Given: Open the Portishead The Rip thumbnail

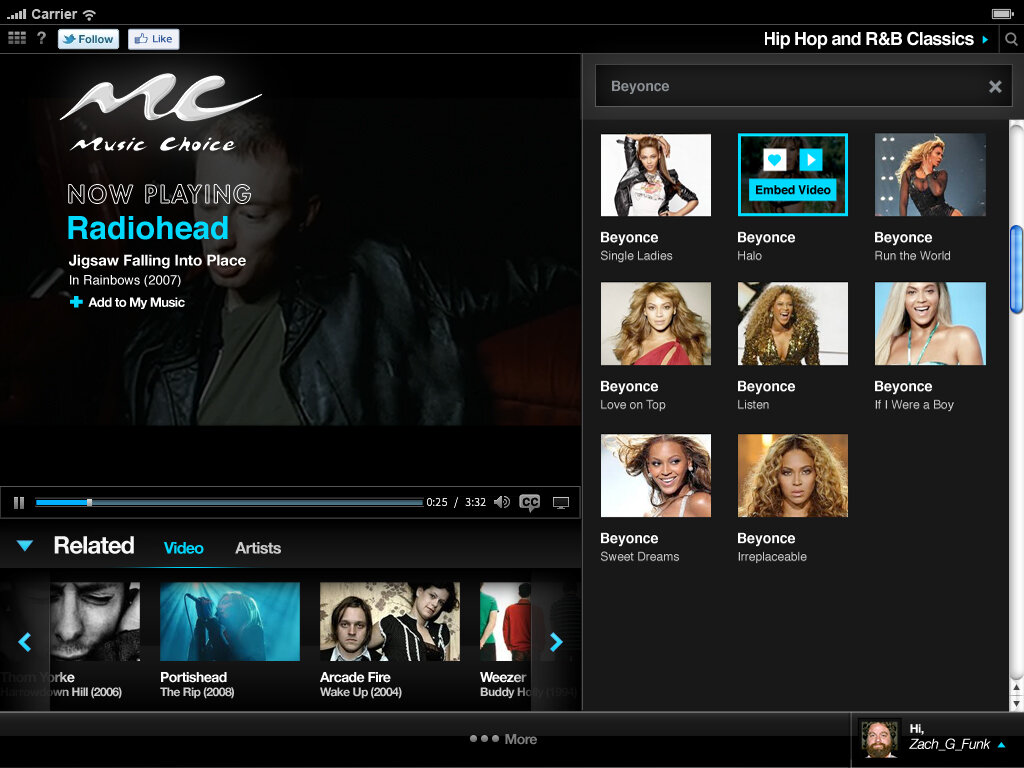Looking at the screenshot, I should coord(230,622).
